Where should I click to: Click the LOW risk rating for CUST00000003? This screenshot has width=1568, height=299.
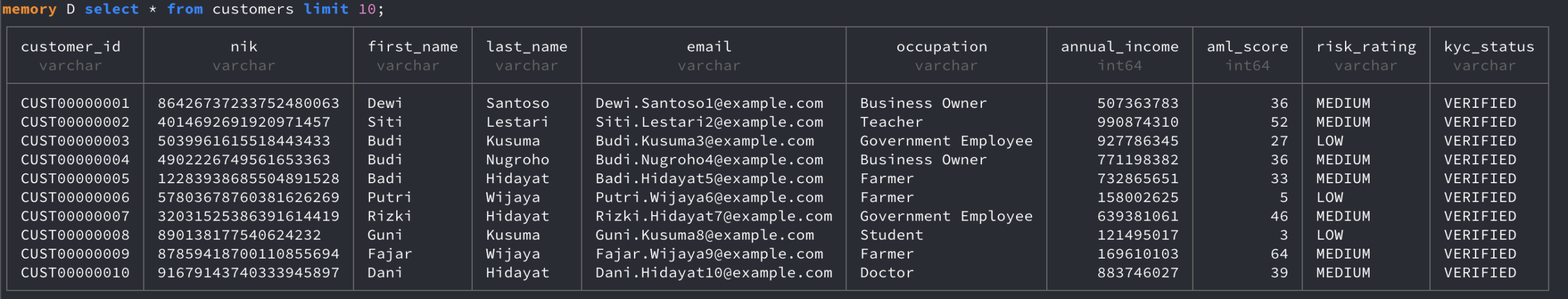tap(1330, 141)
